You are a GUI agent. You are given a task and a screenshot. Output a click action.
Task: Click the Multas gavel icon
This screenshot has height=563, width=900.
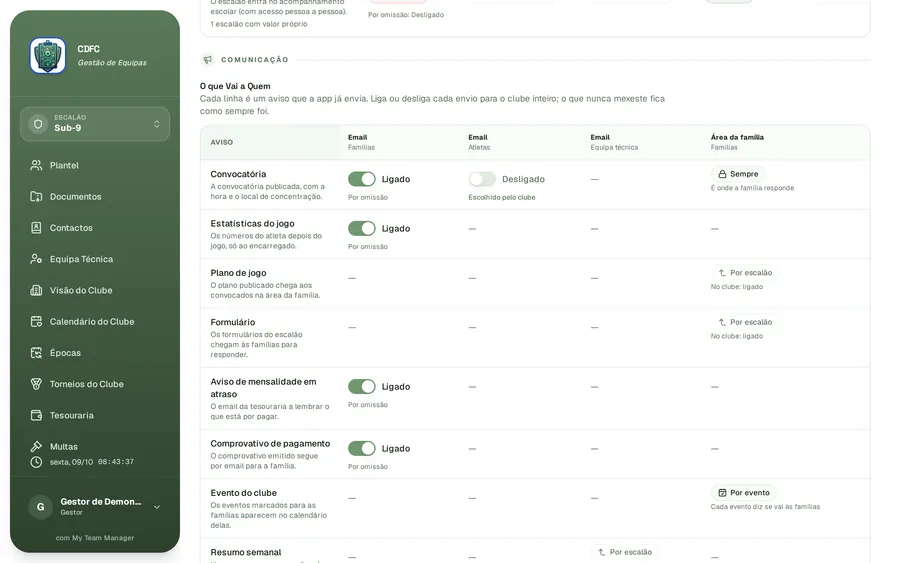[36, 446]
